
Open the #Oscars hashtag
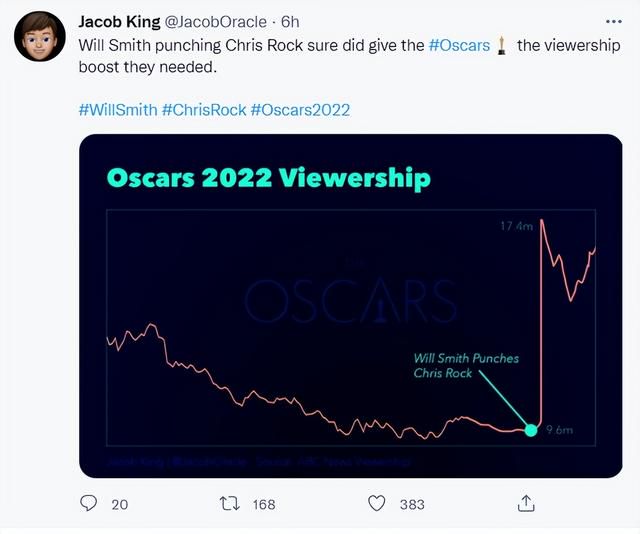coord(459,45)
